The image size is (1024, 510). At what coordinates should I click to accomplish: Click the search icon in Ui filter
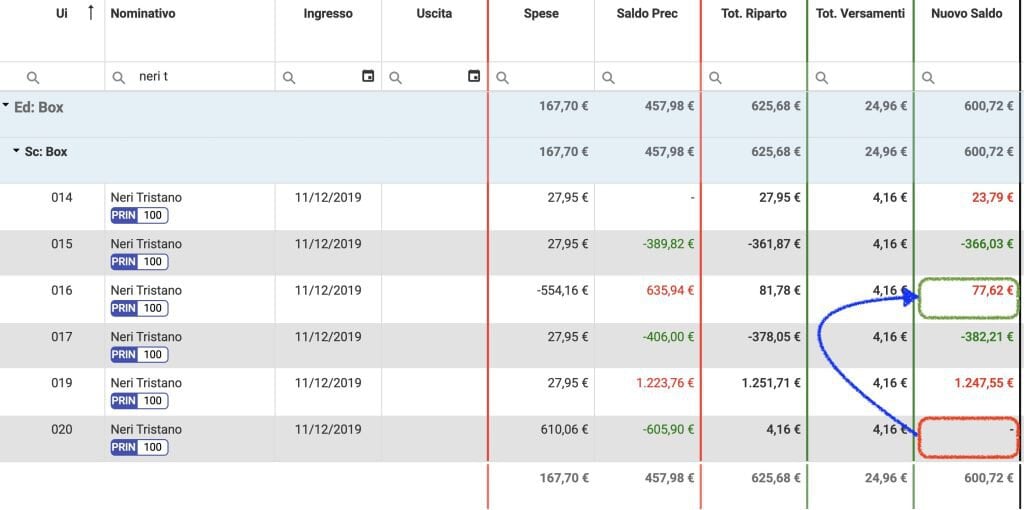click(x=33, y=77)
